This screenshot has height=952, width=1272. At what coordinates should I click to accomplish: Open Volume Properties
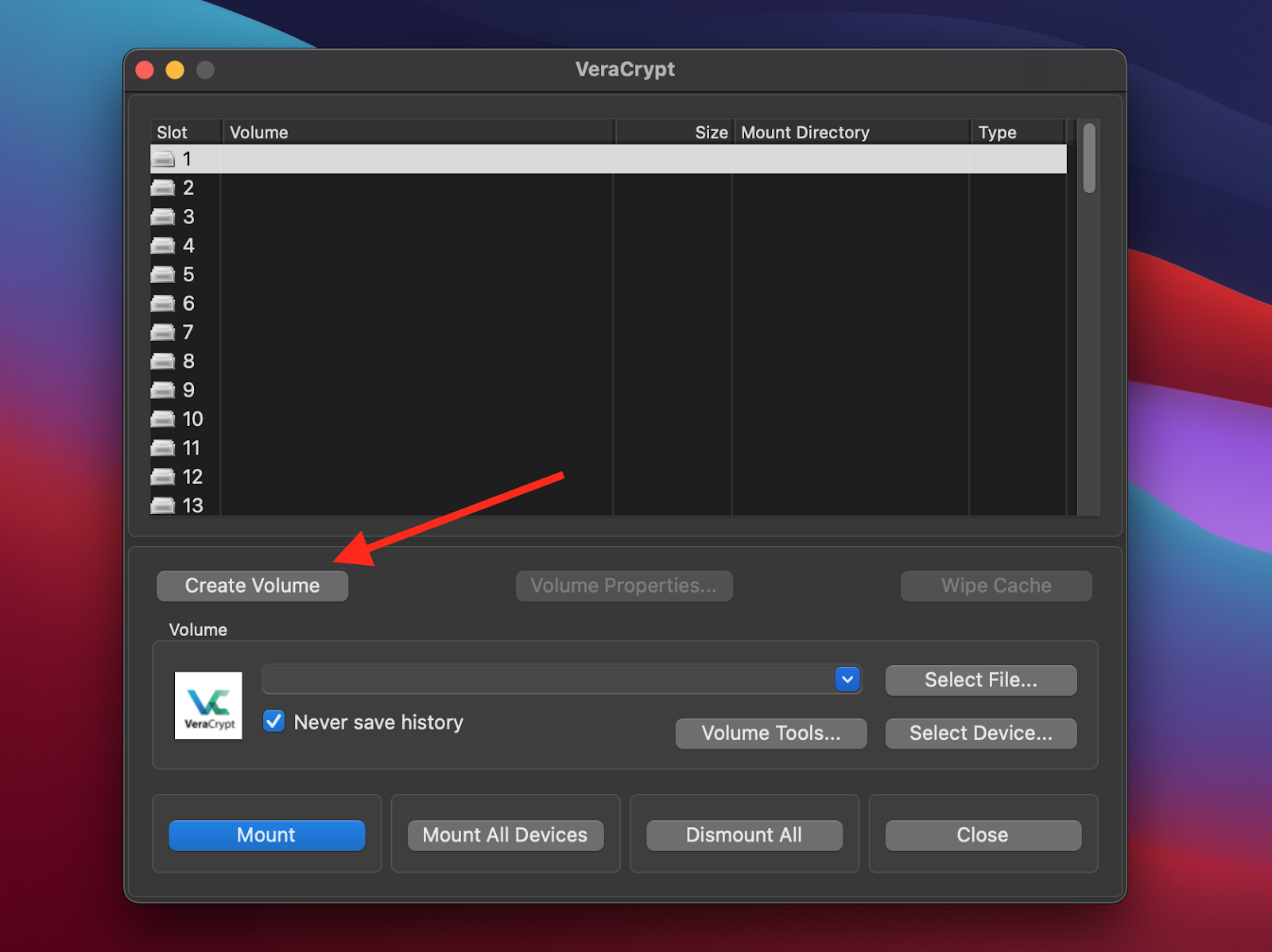[624, 586]
